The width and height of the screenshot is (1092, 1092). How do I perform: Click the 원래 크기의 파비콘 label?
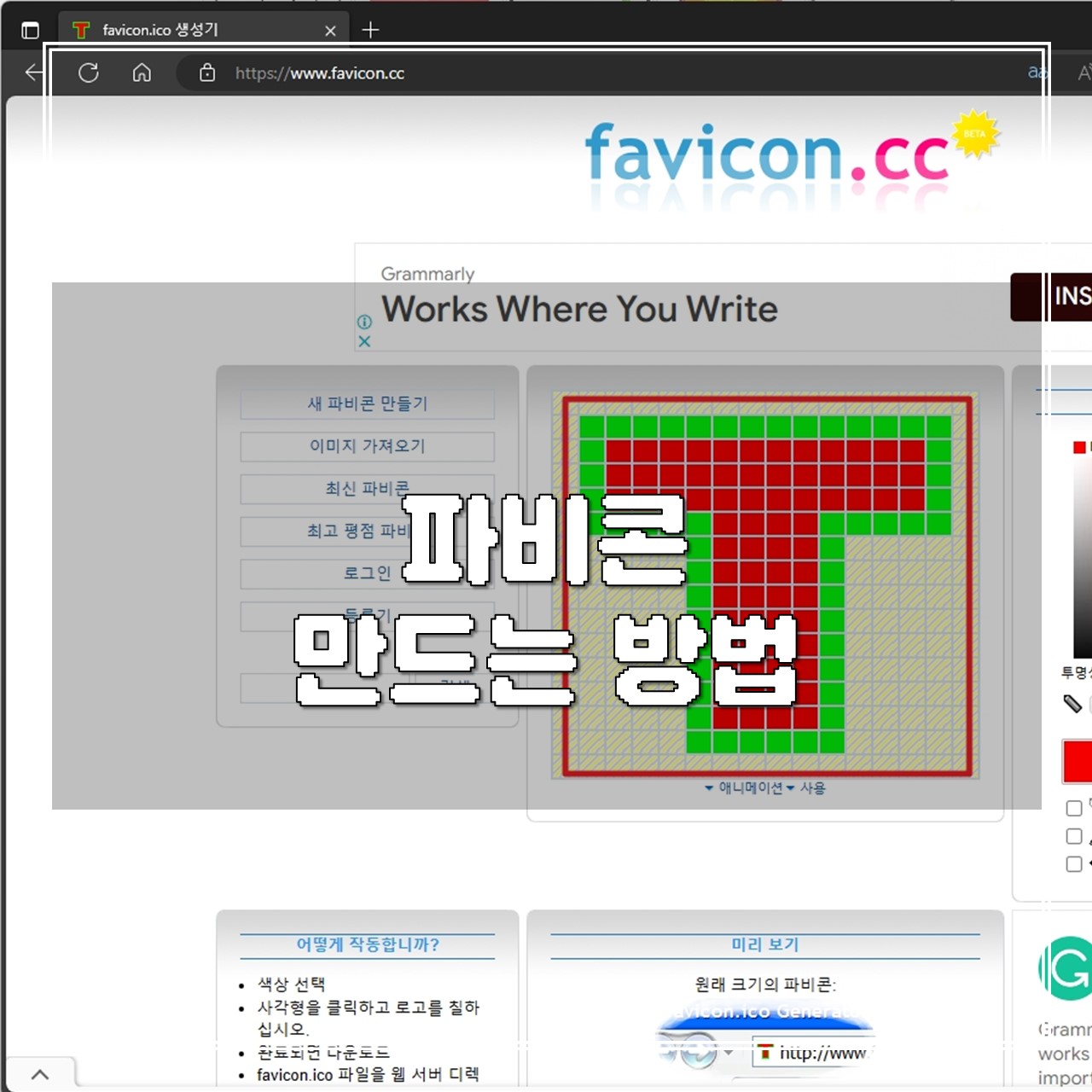[x=765, y=985]
